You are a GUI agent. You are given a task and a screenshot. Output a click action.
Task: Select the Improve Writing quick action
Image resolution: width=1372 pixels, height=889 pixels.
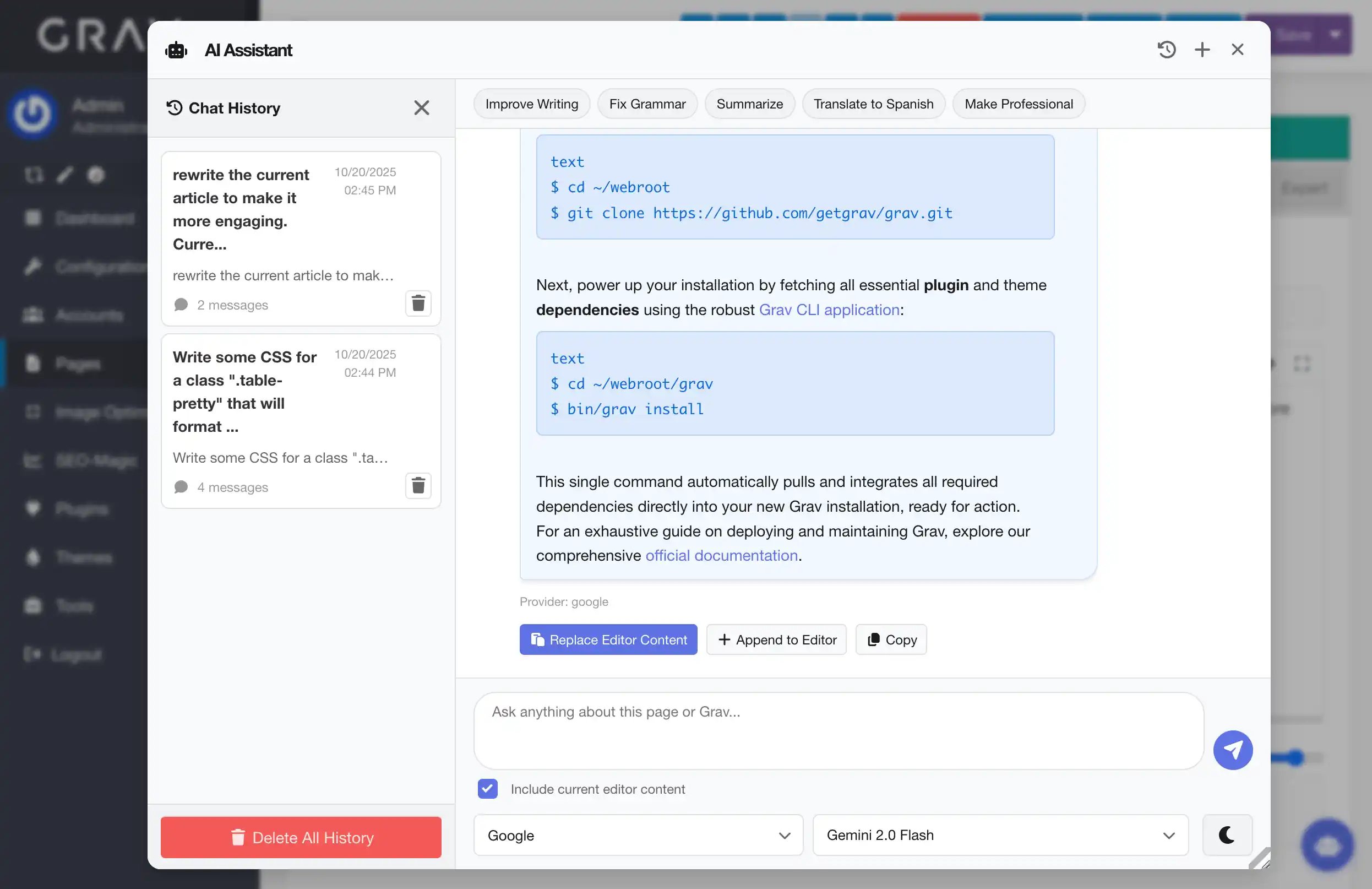(531, 104)
